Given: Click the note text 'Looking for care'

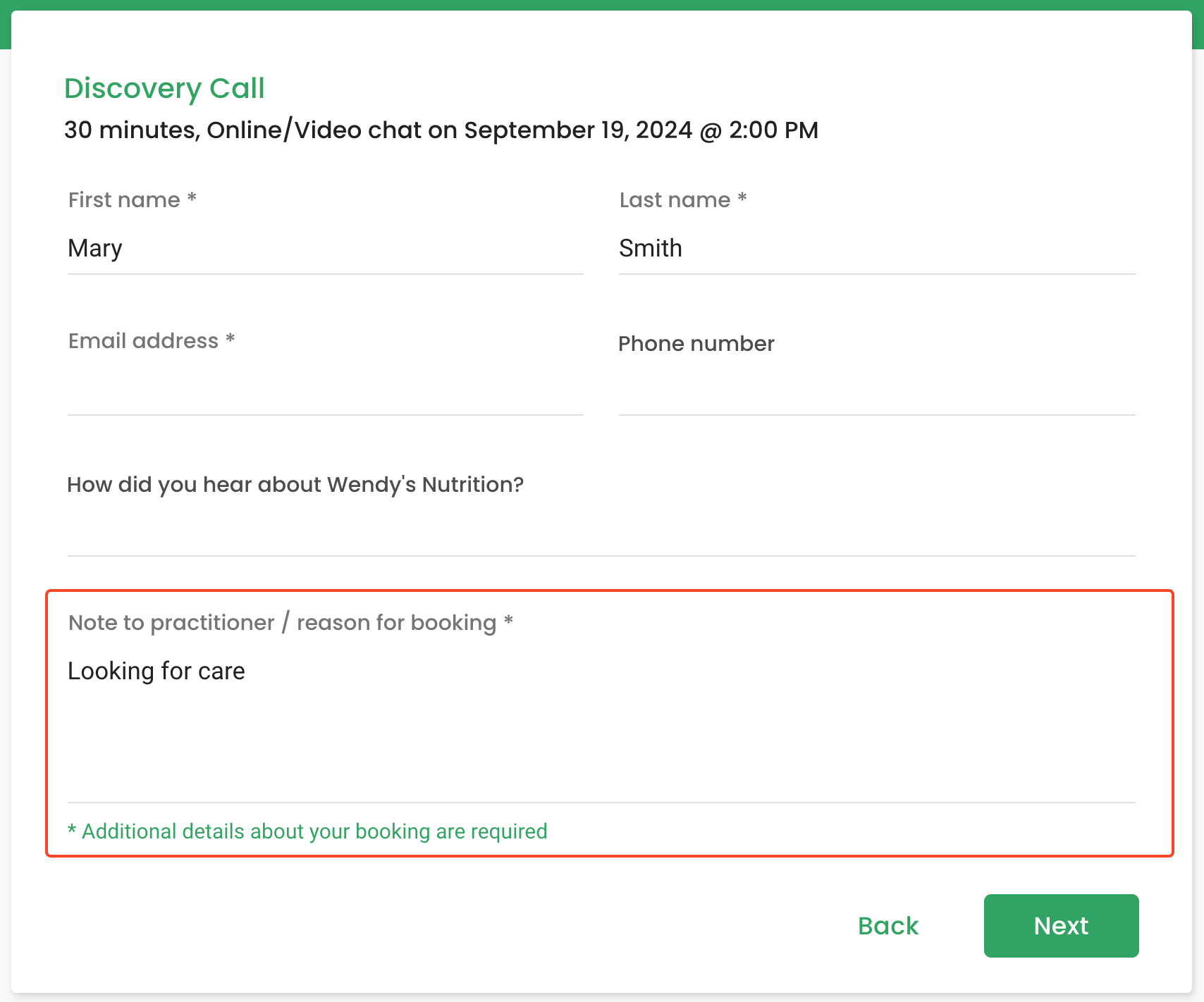Looking at the screenshot, I should pyautogui.click(x=156, y=671).
